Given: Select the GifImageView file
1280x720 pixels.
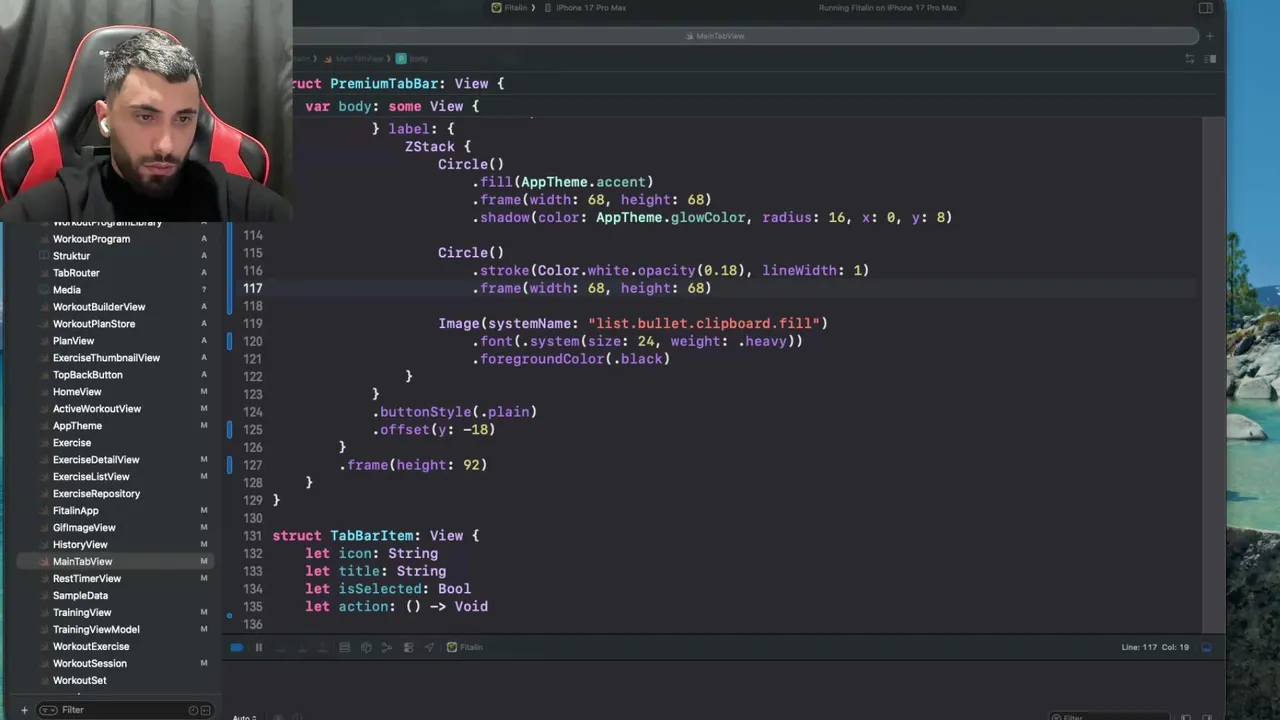Looking at the screenshot, I should [x=84, y=528].
